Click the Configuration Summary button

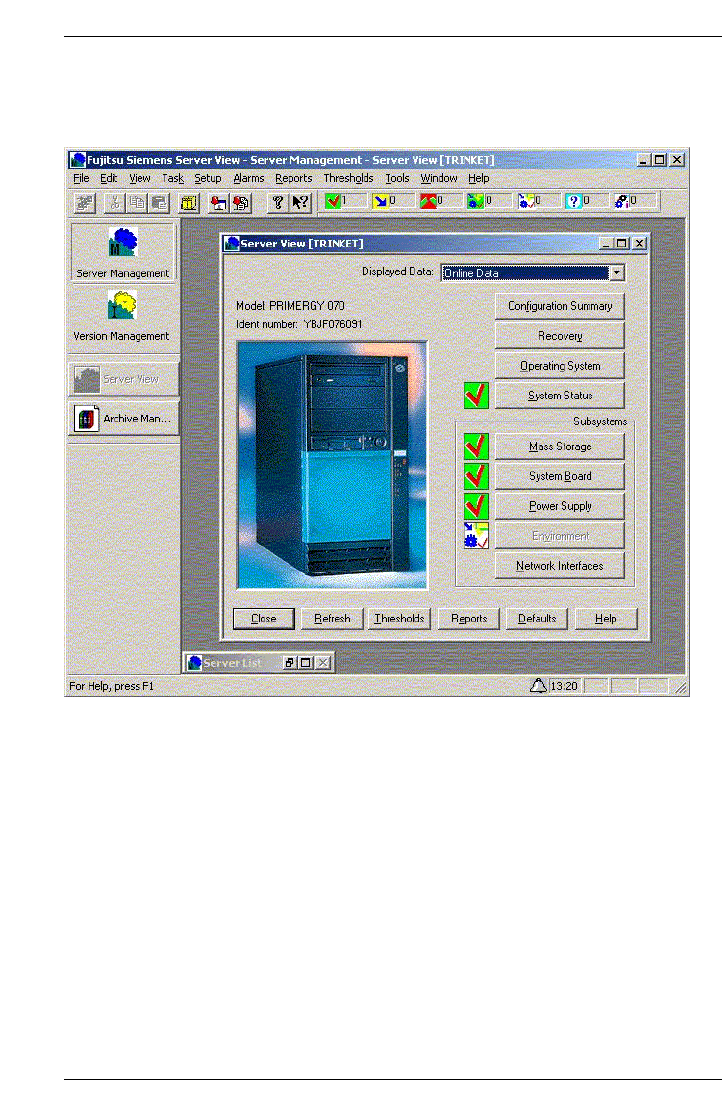click(x=560, y=306)
